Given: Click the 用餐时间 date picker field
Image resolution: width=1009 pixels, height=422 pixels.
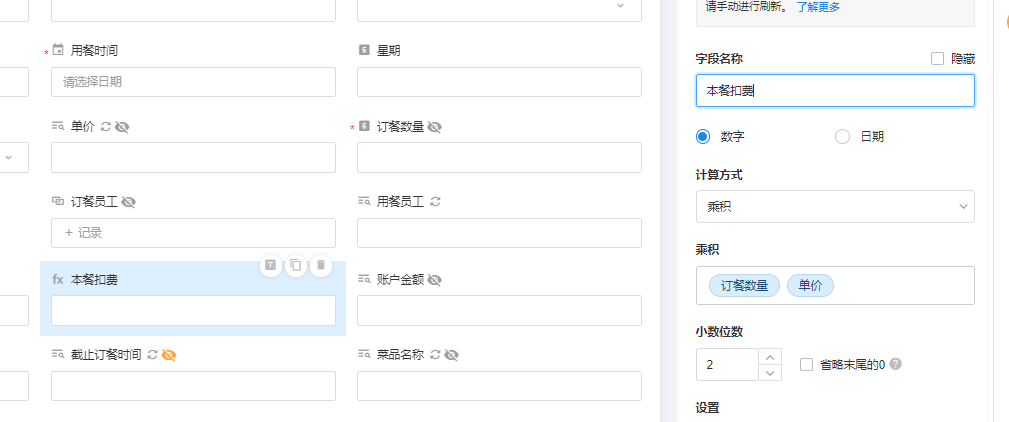Looking at the screenshot, I should coord(193,82).
